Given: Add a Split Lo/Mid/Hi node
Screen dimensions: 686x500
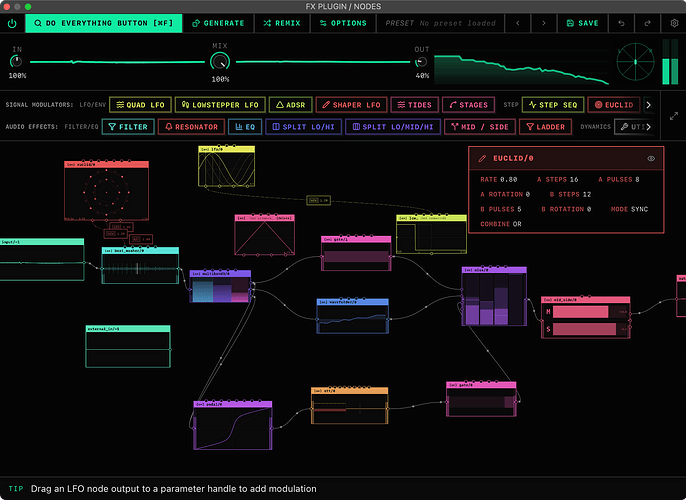Looking at the screenshot, I should pyautogui.click(x=393, y=127).
